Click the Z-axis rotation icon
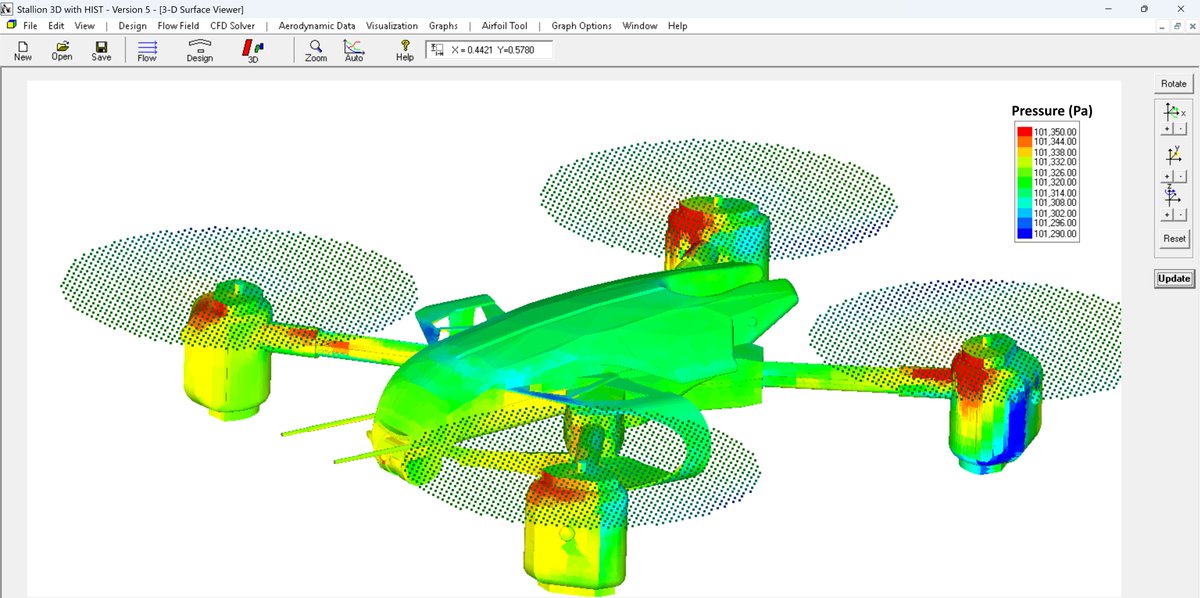The height and width of the screenshot is (598, 1200). 1172,196
